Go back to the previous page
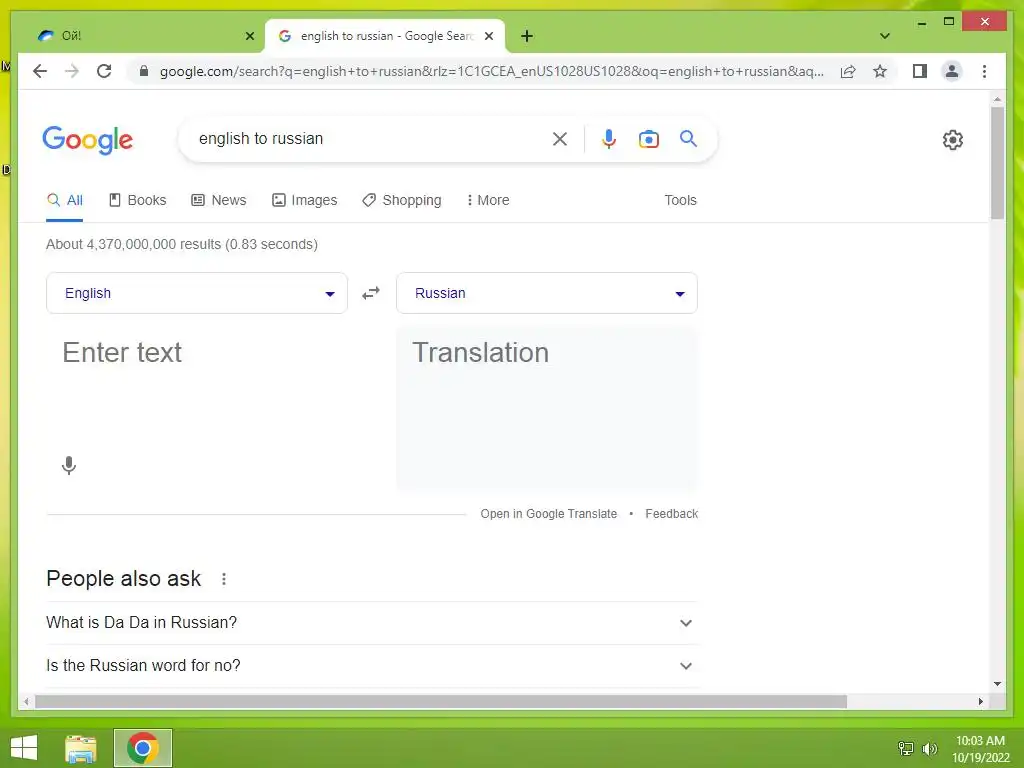This screenshot has width=1024, height=768. pos(40,71)
